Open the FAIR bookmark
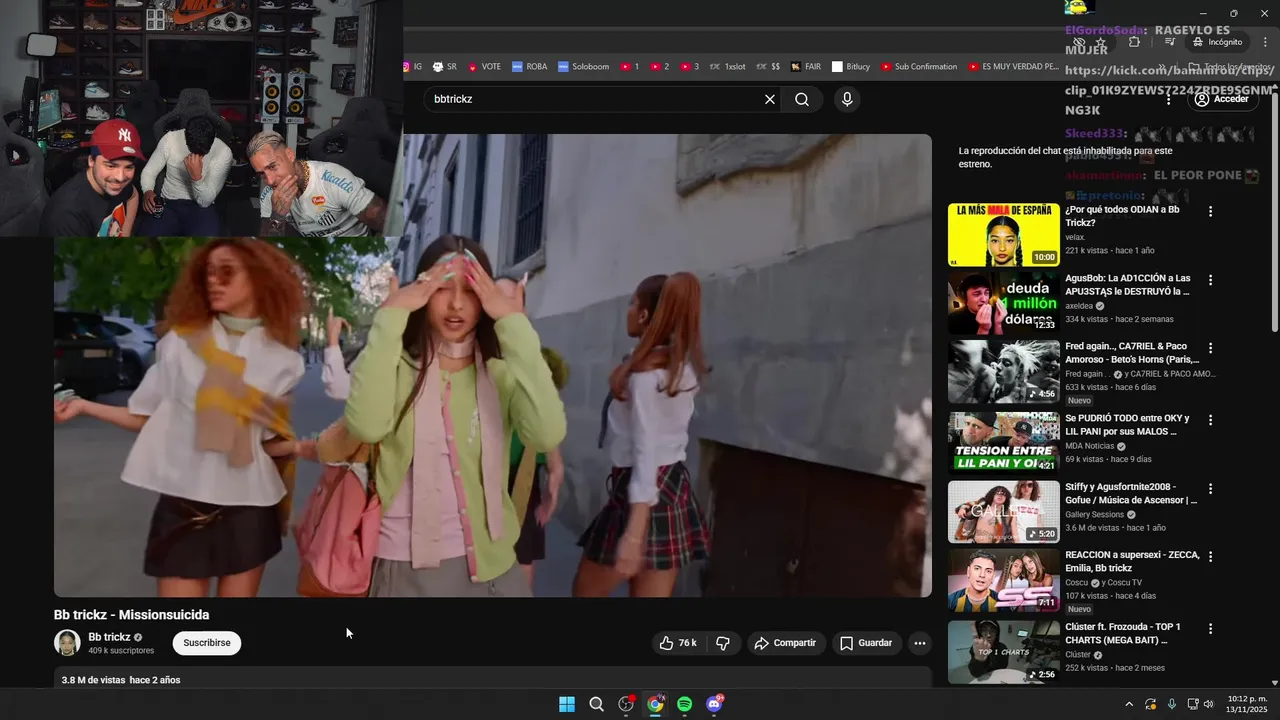The image size is (1280, 720). (x=805, y=67)
